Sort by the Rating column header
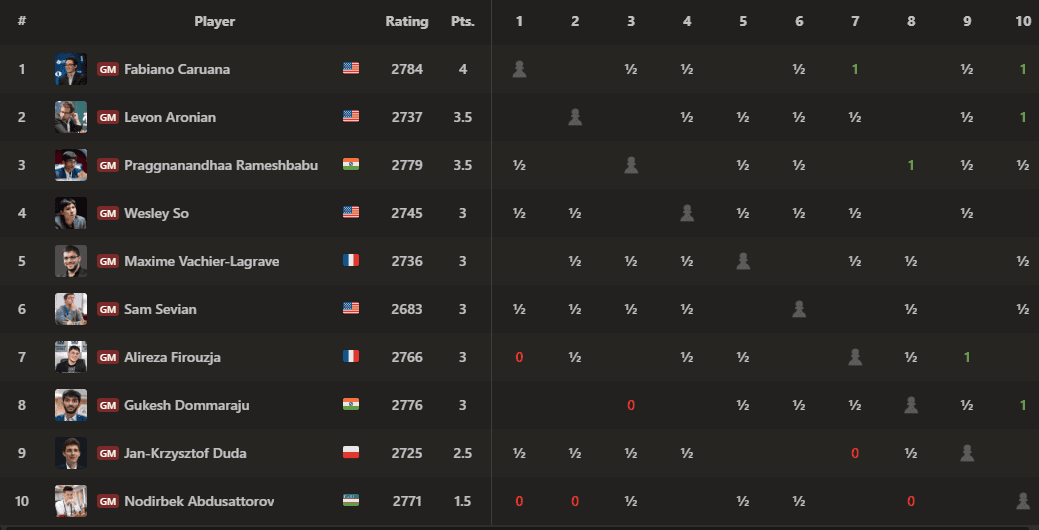The height and width of the screenshot is (530, 1039). (x=406, y=21)
